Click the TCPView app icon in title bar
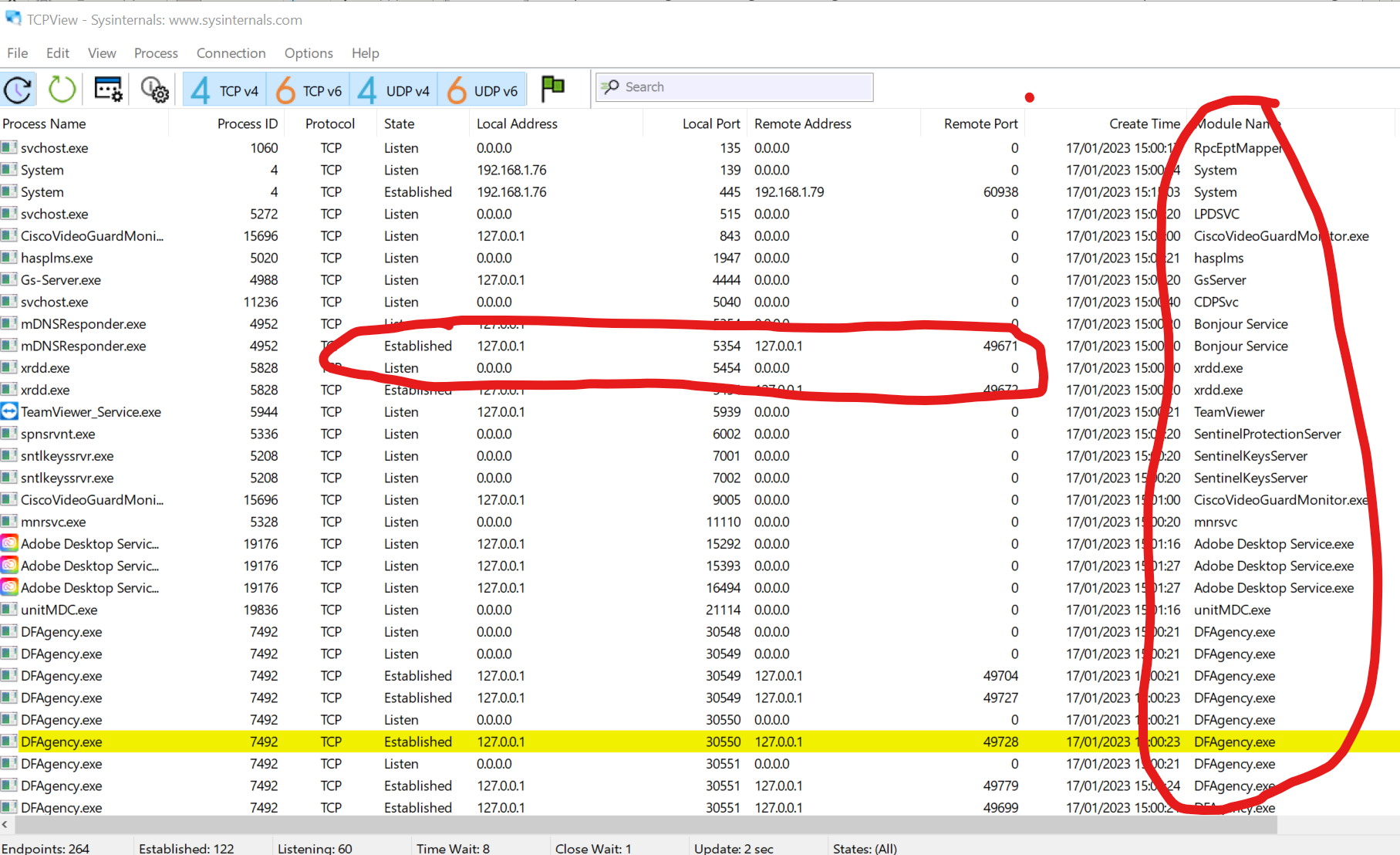 (13, 19)
